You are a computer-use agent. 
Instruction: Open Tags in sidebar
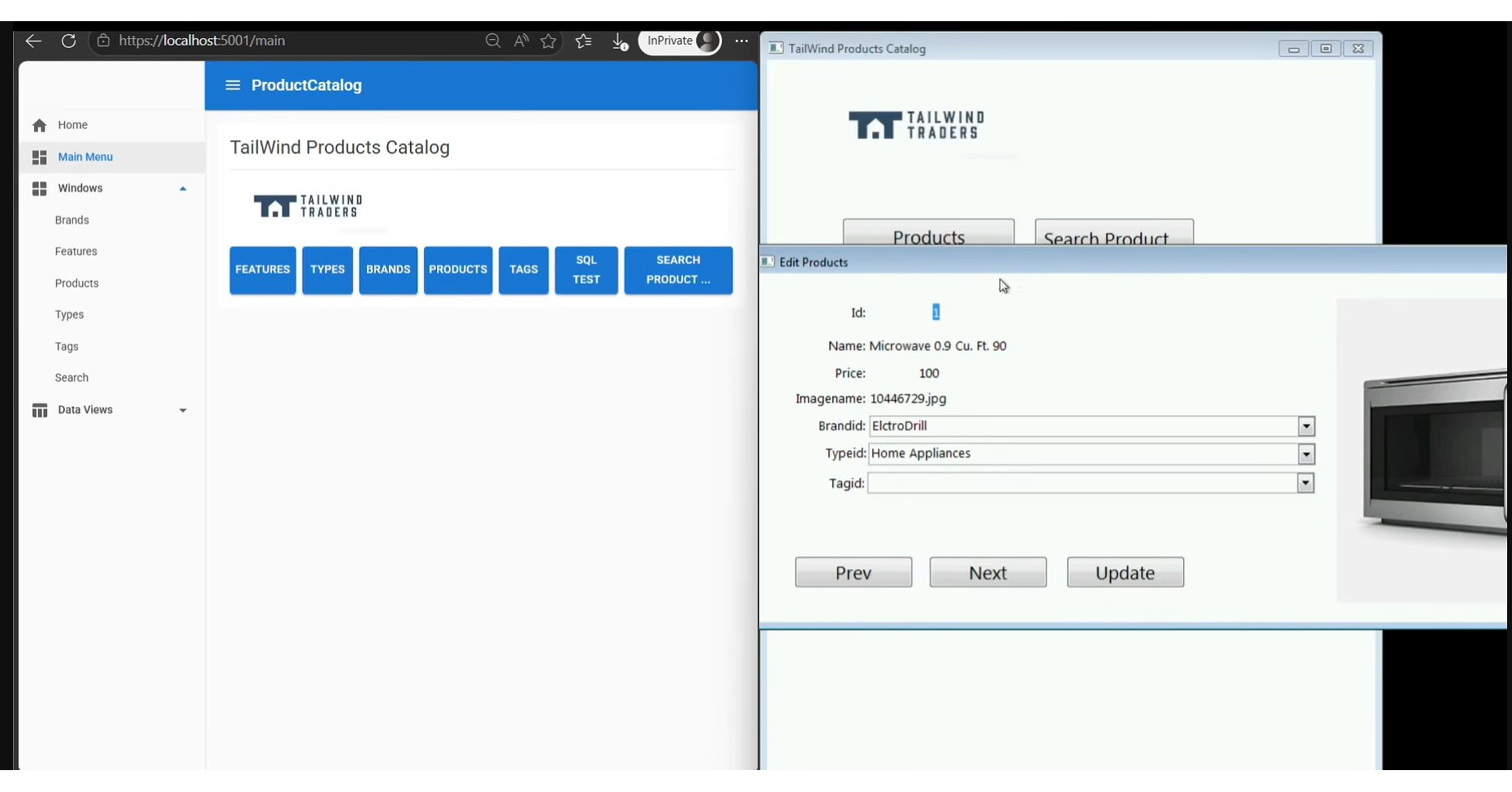pos(67,347)
